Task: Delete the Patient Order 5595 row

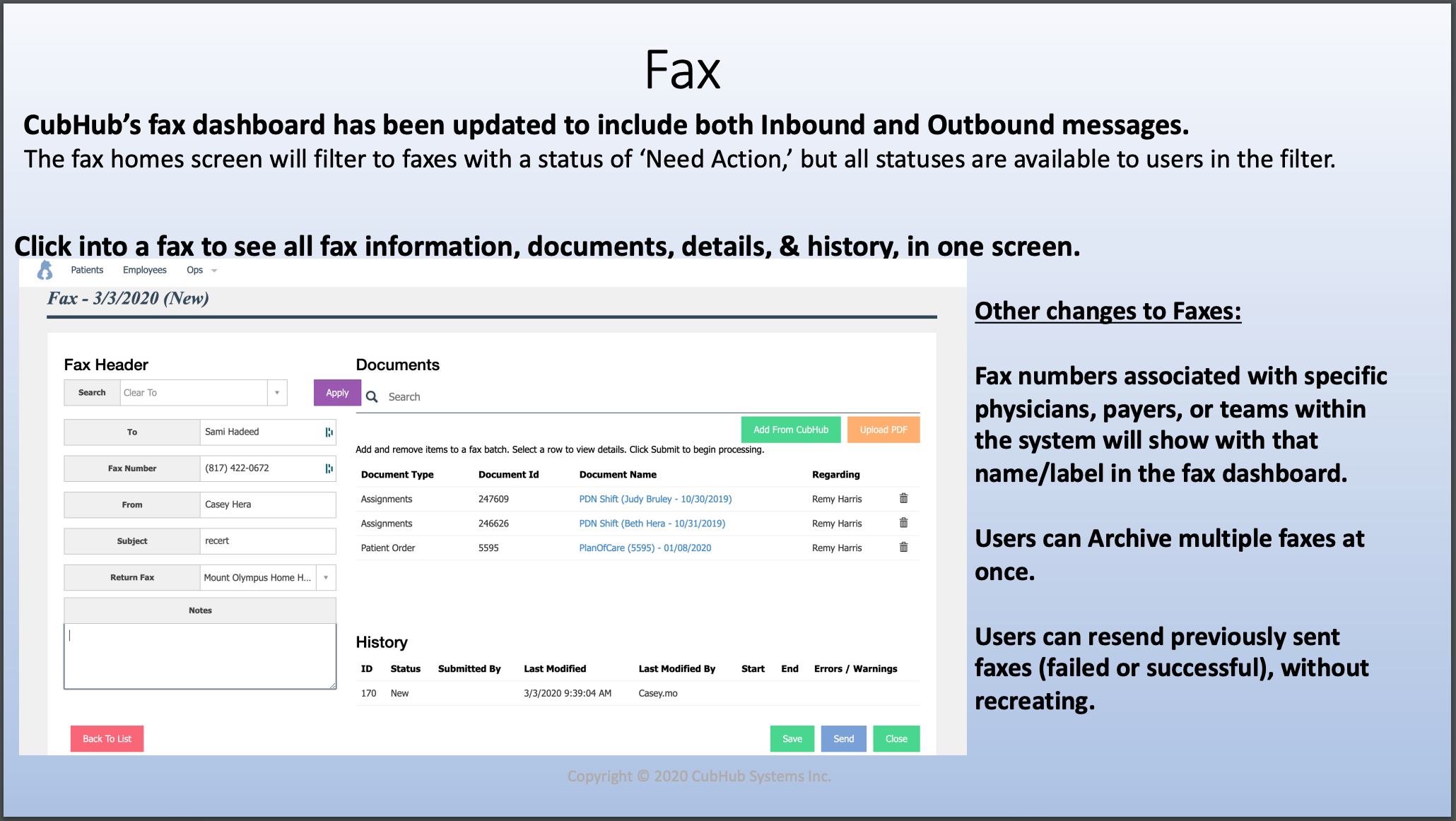Action: (903, 547)
